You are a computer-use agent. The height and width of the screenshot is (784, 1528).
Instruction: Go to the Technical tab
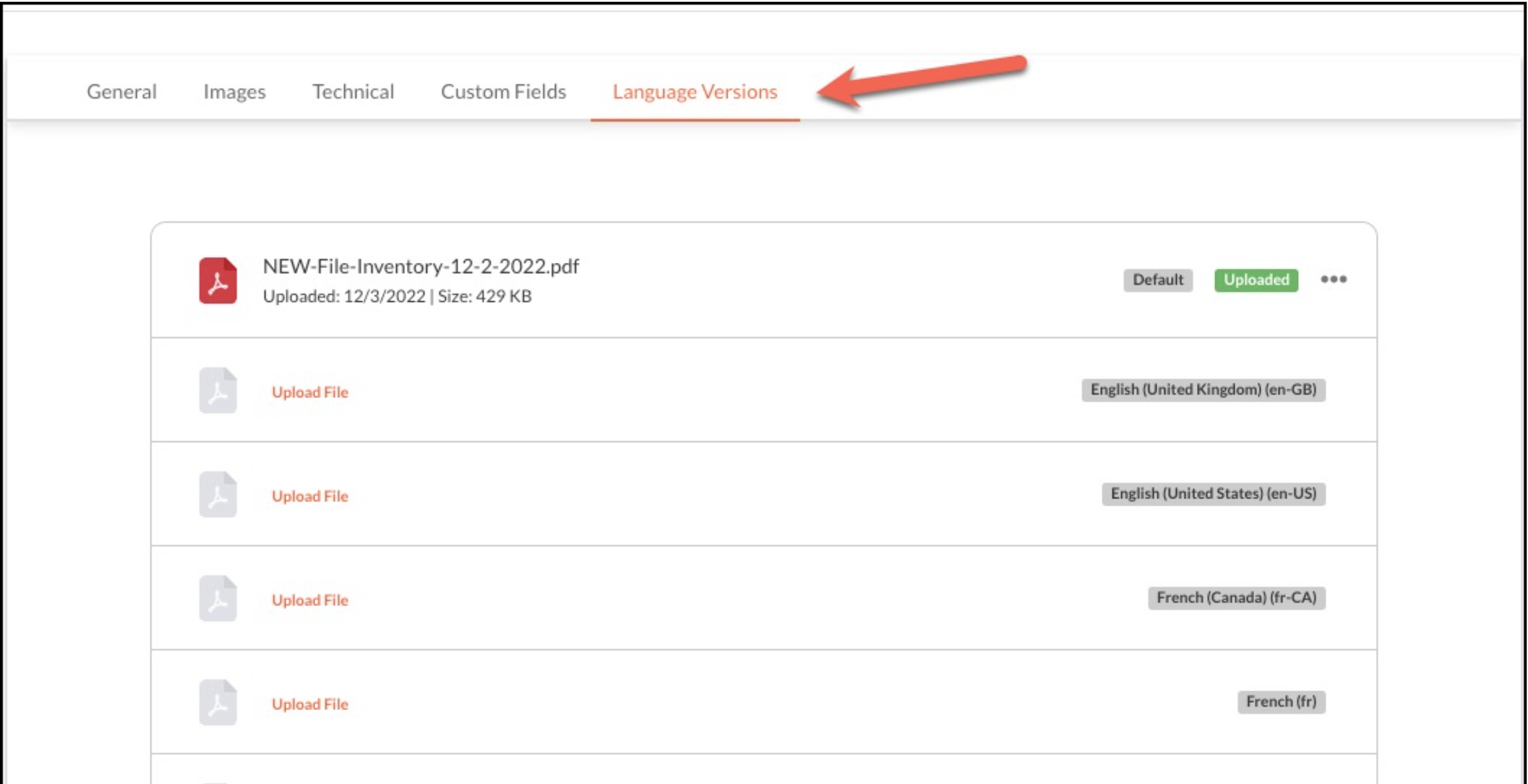click(353, 92)
